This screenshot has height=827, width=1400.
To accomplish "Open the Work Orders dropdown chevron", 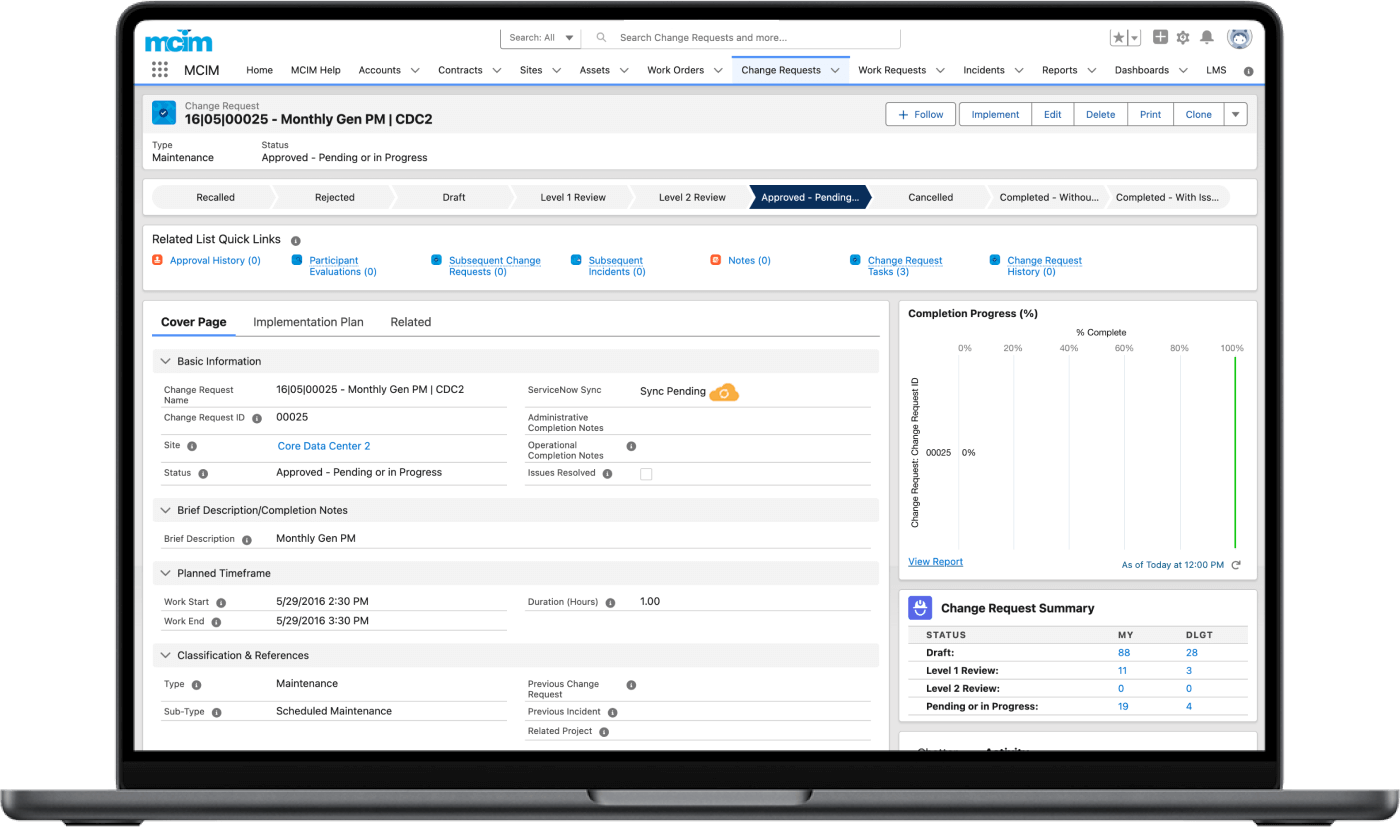I will tap(718, 70).
